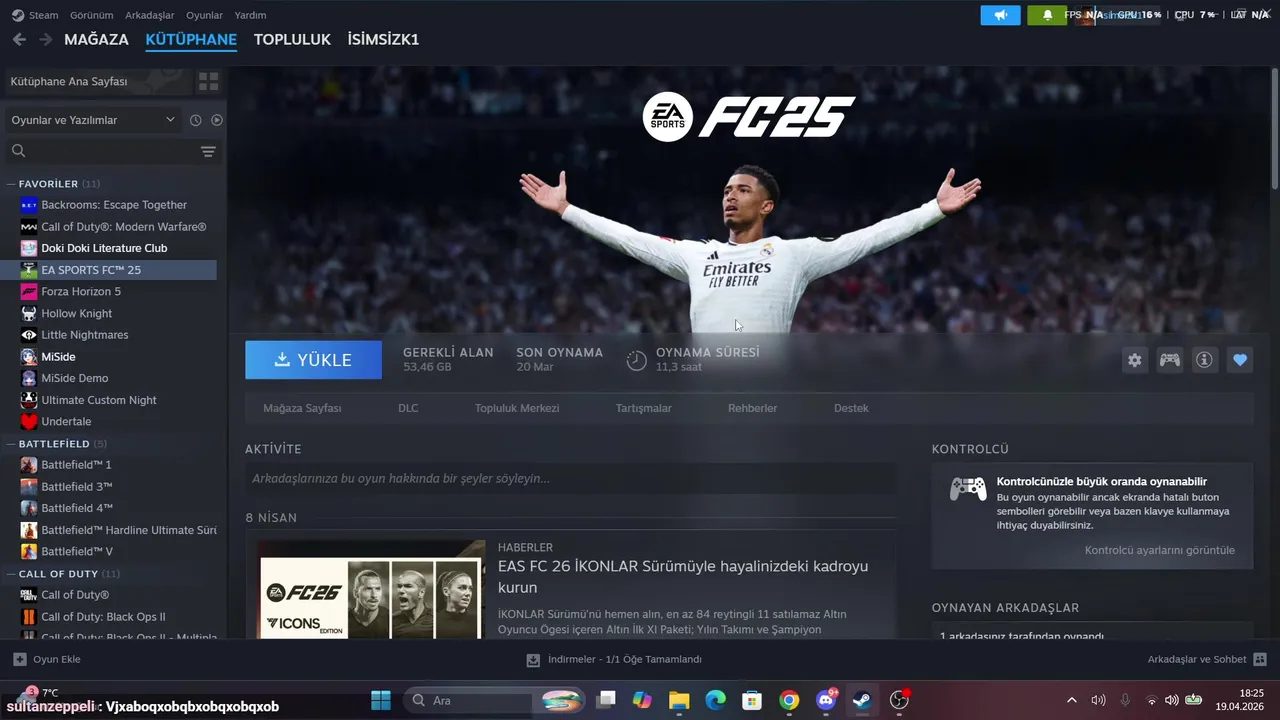Open File Explorer from taskbar
Screen dimensions: 1280x720
(x=679, y=700)
